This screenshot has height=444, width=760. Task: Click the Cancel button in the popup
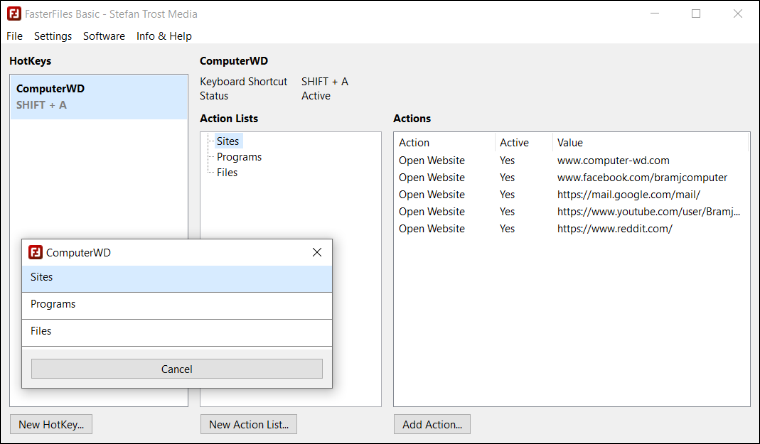[177, 369]
